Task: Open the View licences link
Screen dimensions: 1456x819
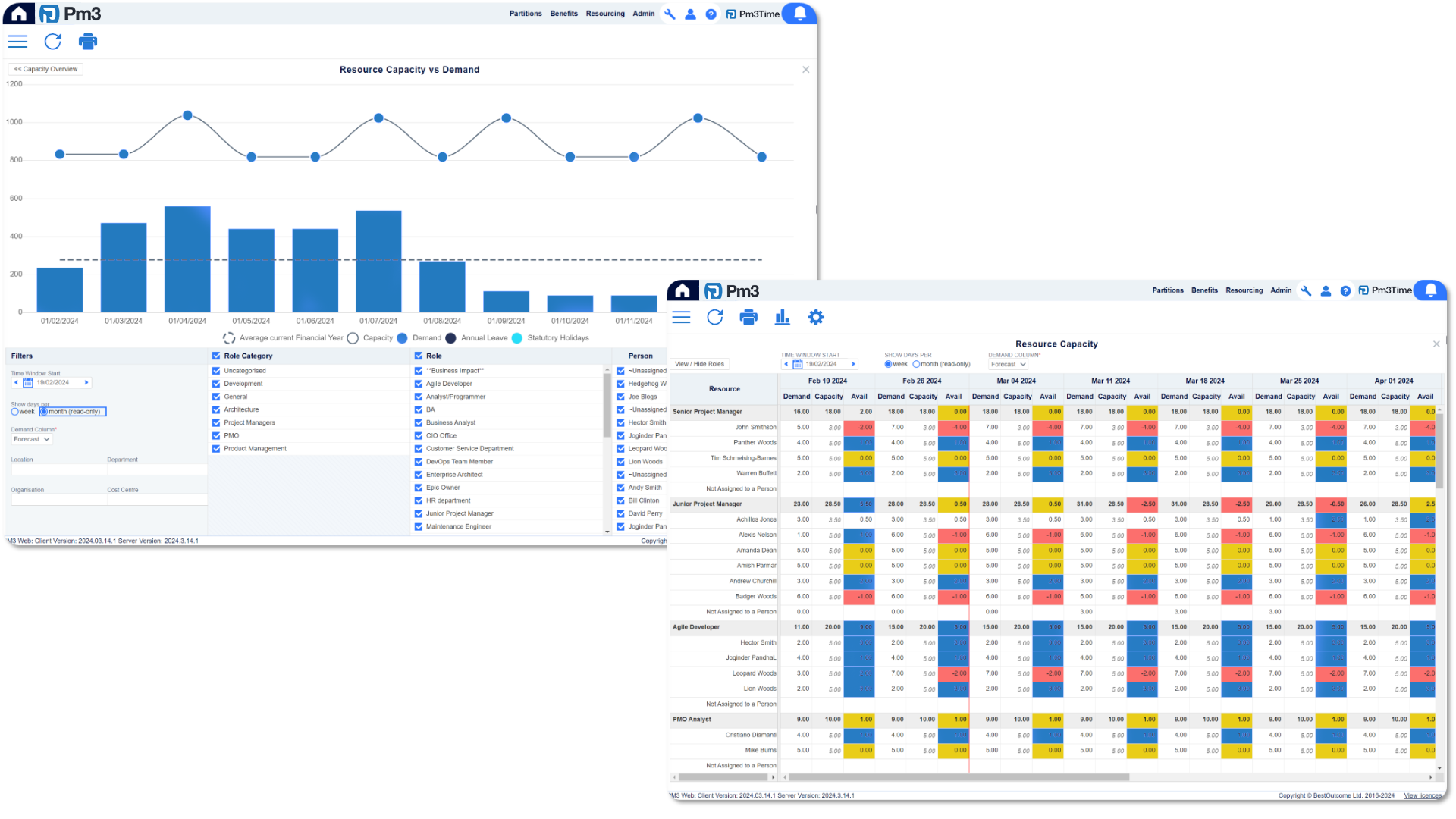Action: 1423,795
